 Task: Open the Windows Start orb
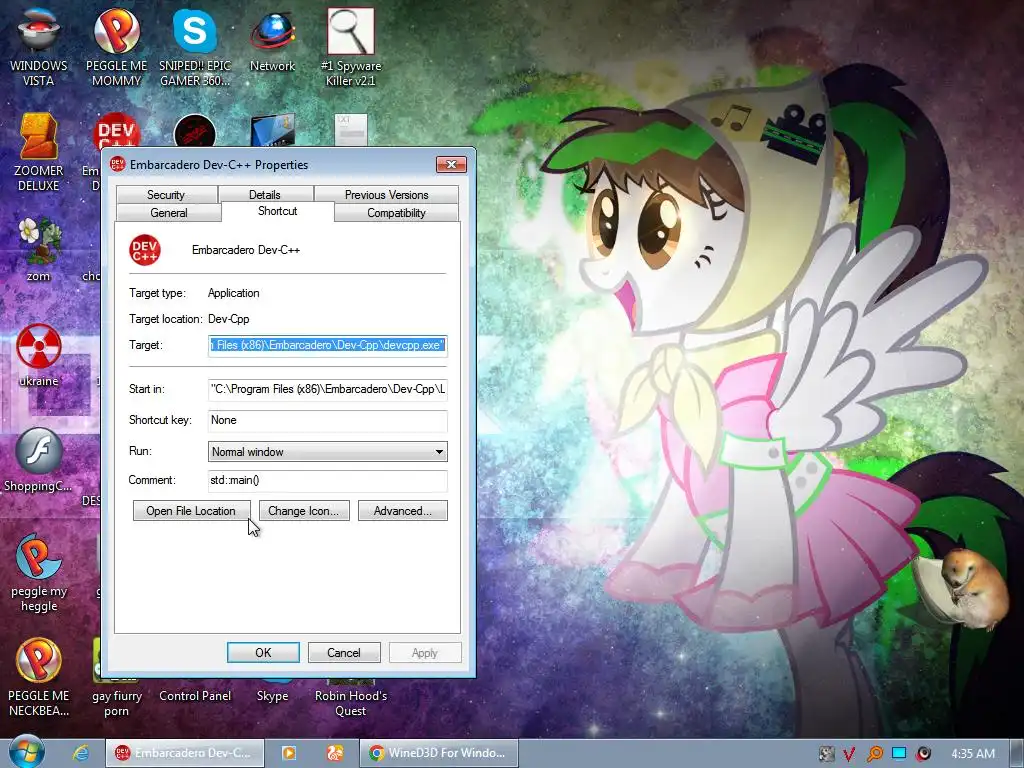tap(27, 752)
